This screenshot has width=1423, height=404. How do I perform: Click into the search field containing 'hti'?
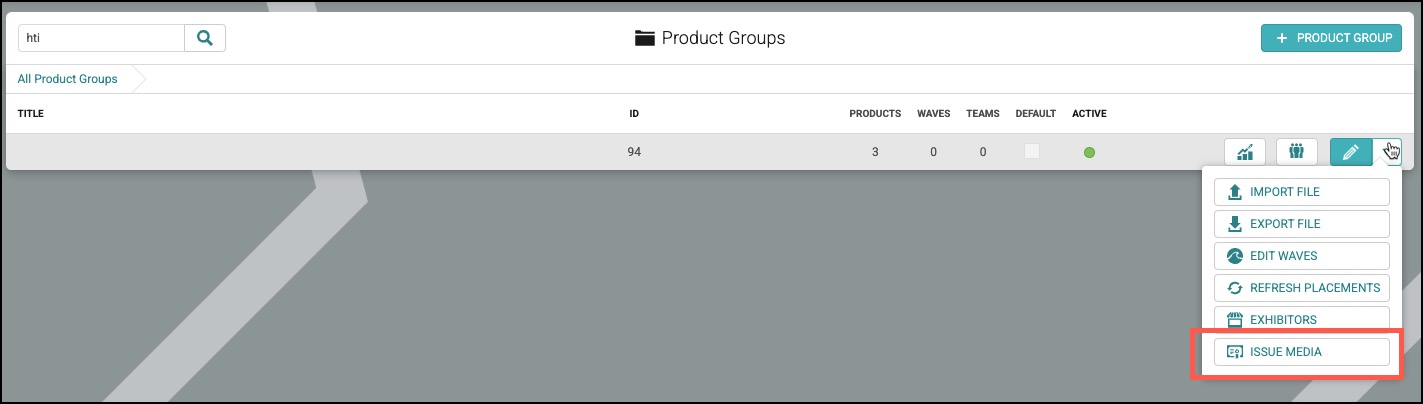click(x=101, y=38)
